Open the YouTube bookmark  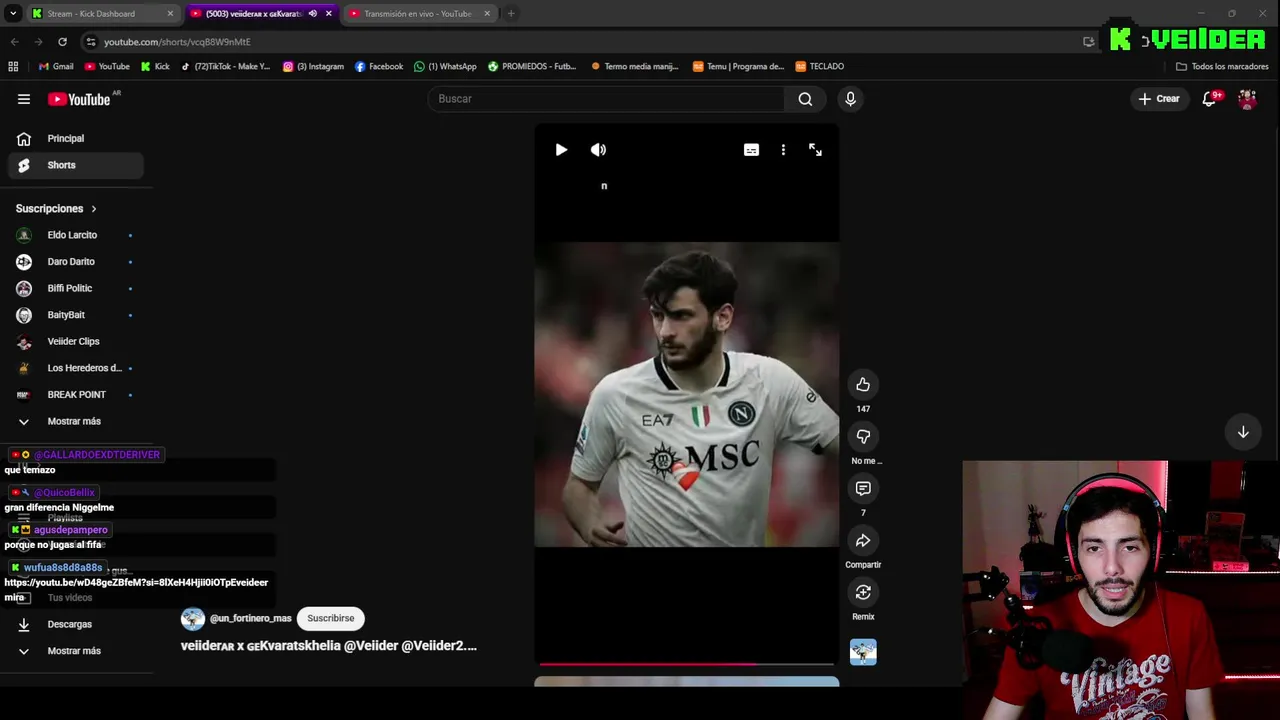tap(107, 67)
